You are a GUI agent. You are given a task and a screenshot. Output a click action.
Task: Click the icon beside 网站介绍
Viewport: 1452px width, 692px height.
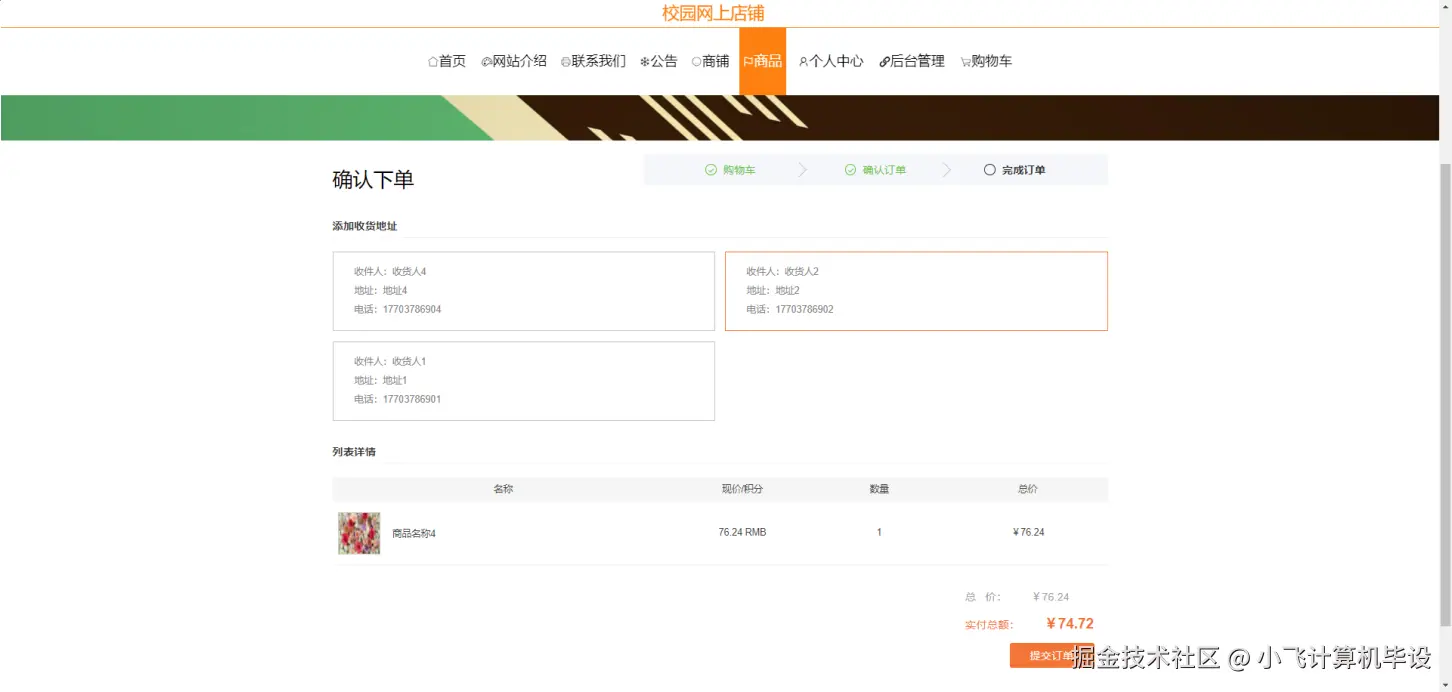tap(487, 62)
